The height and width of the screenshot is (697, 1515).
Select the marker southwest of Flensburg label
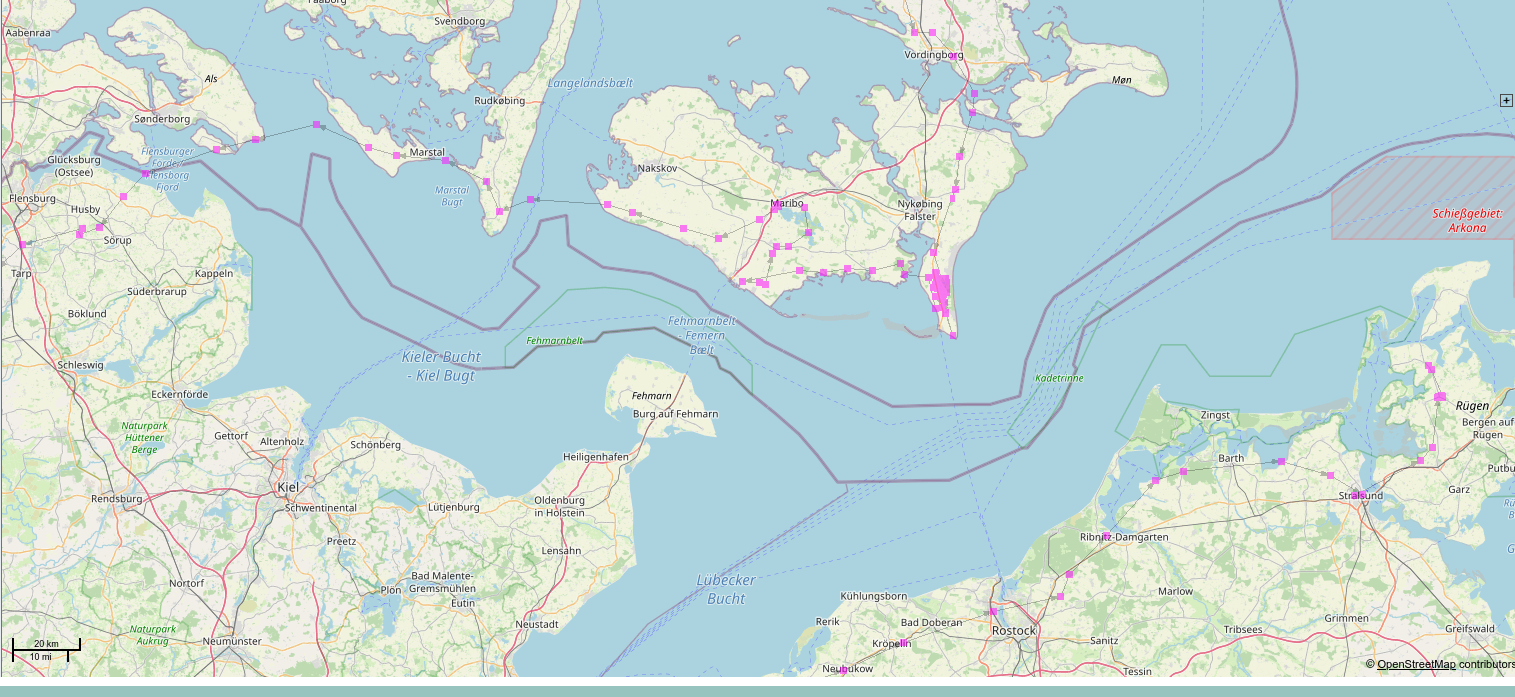22,244
